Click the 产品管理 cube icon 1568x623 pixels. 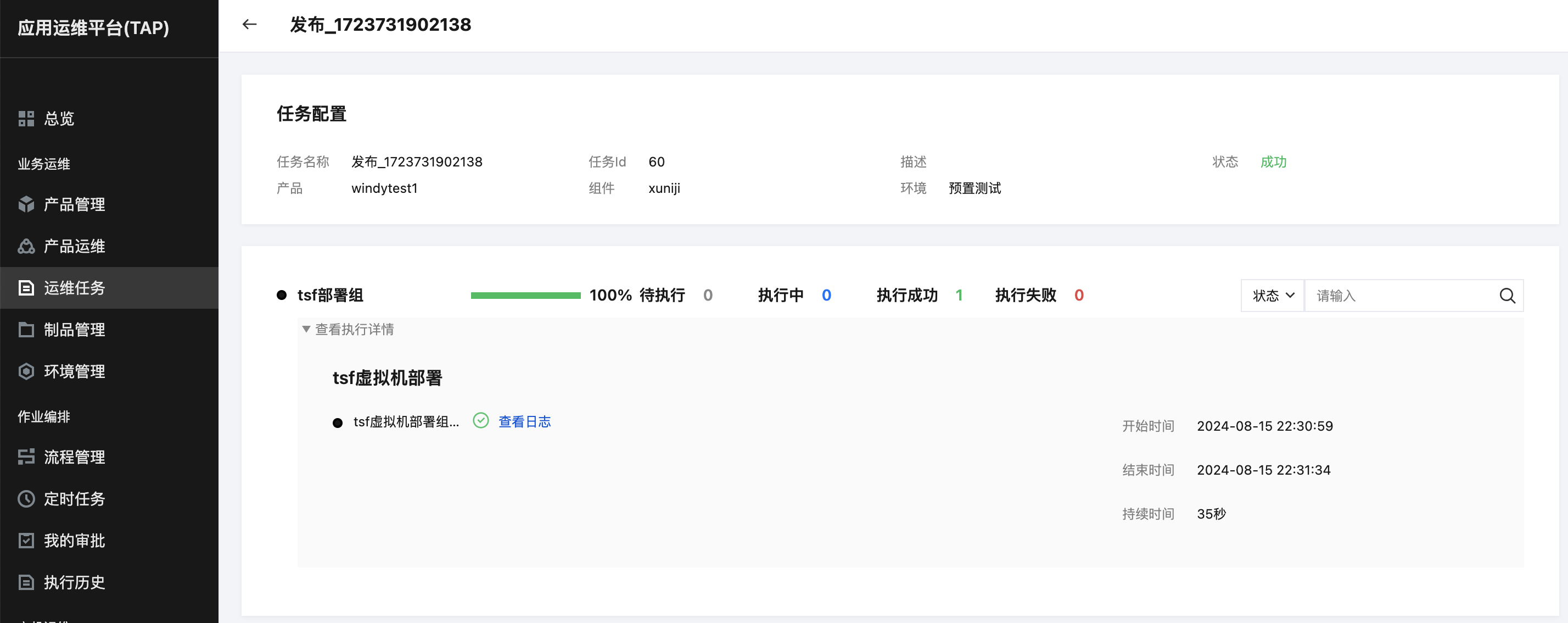pyautogui.click(x=26, y=204)
